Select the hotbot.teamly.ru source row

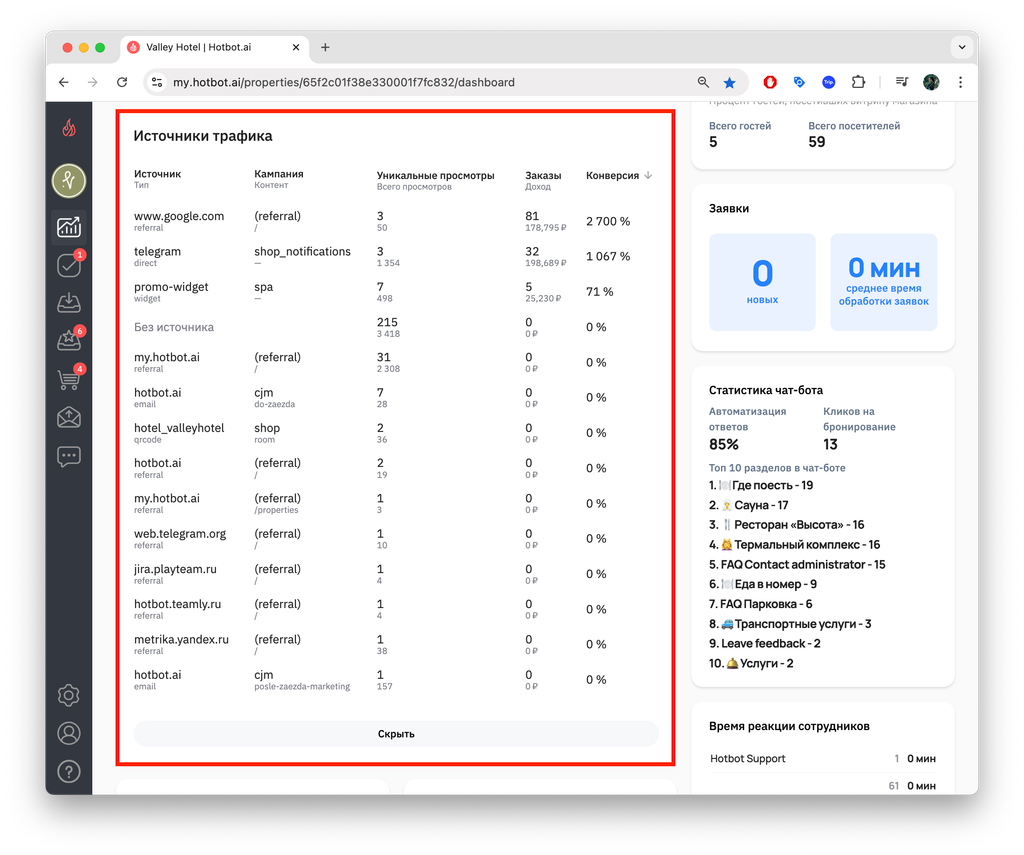pos(396,609)
